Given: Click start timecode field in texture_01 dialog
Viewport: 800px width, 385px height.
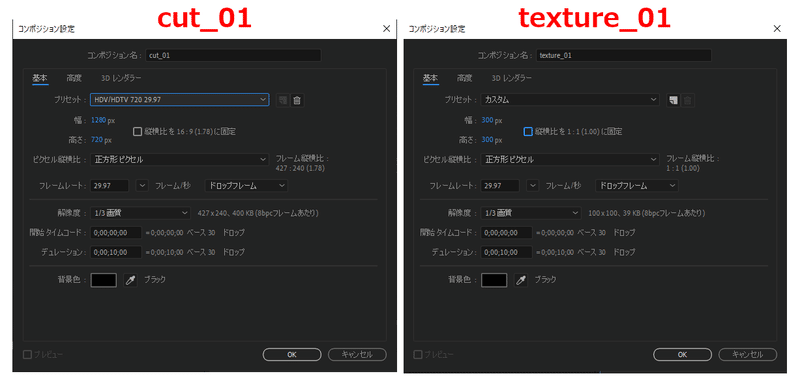Looking at the screenshot, I should (x=507, y=233).
